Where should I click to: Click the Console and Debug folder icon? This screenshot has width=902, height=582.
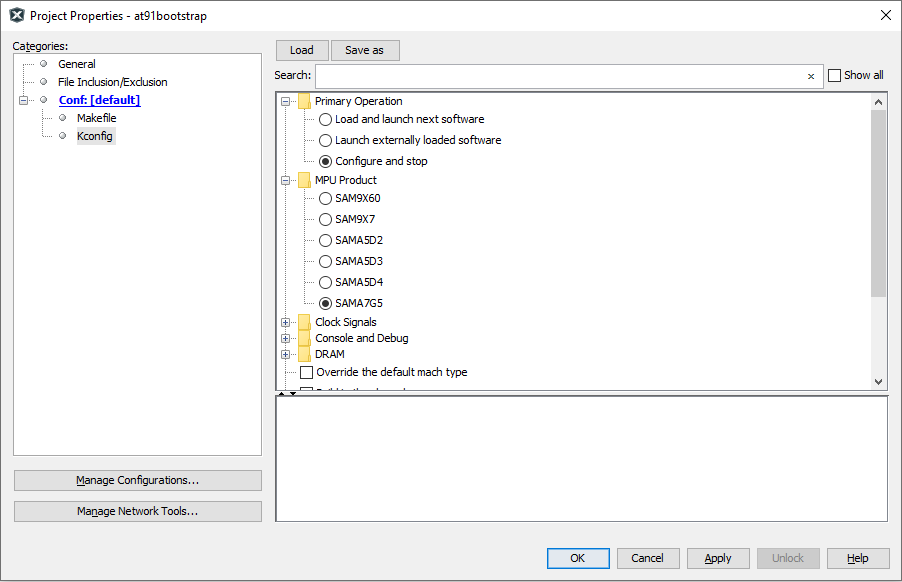coord(304,338)
